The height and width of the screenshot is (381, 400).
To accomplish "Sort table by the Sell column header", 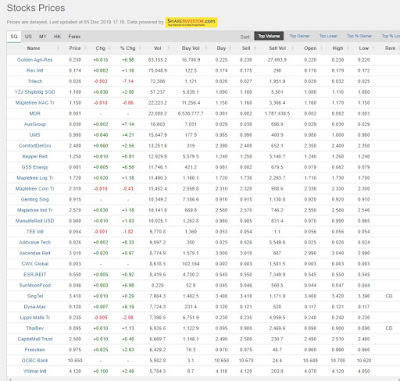I will coord(246,48).
